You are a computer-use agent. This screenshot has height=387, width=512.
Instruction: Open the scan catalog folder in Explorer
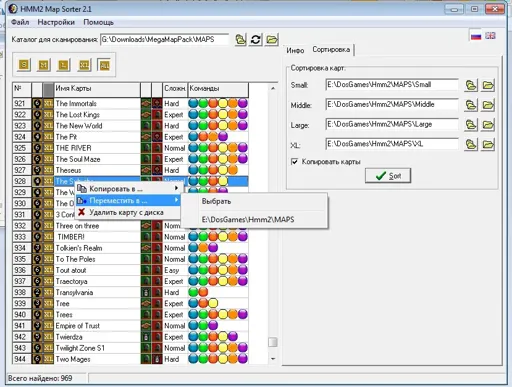272,40
